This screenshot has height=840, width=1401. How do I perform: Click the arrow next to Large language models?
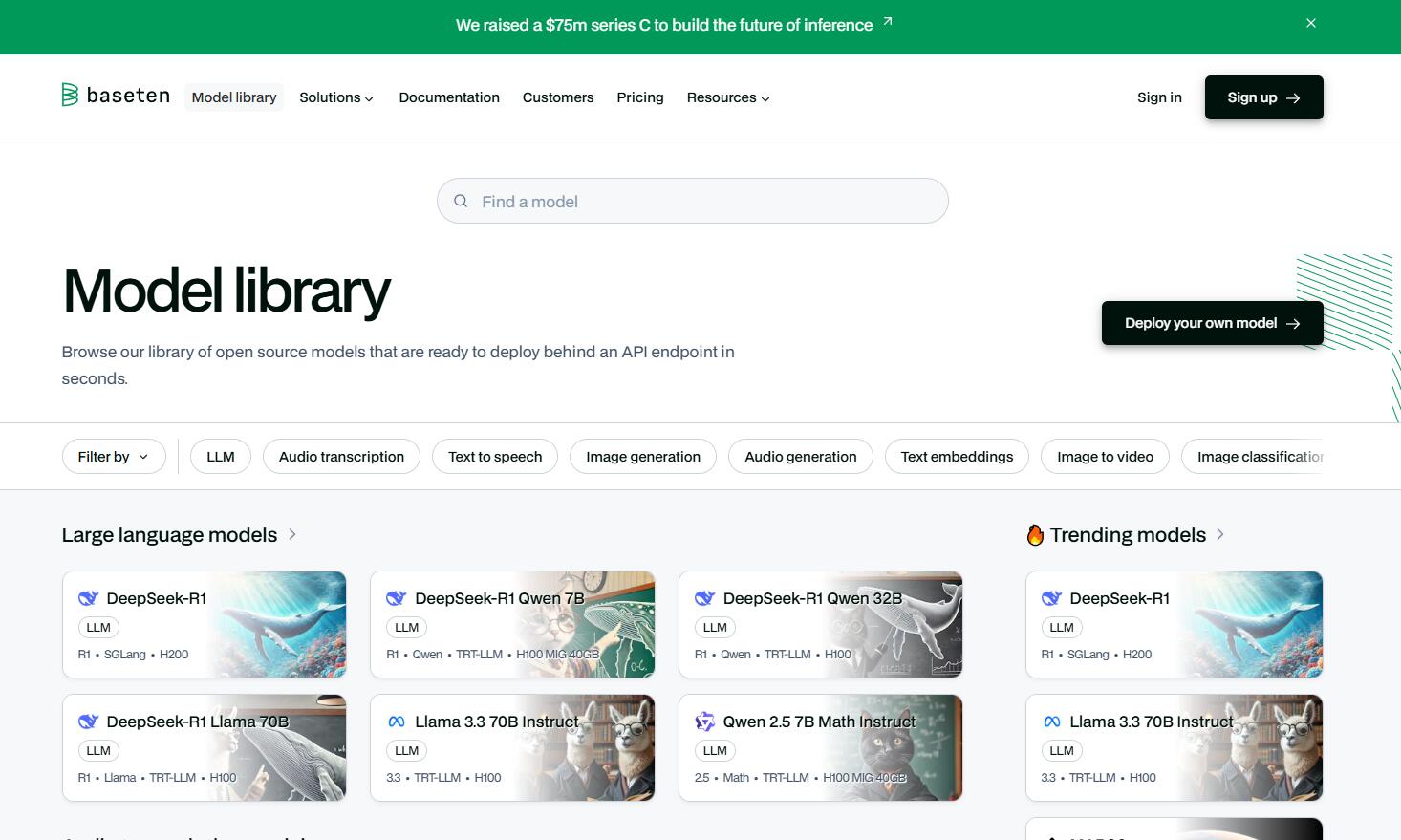(x=292, y=534)
